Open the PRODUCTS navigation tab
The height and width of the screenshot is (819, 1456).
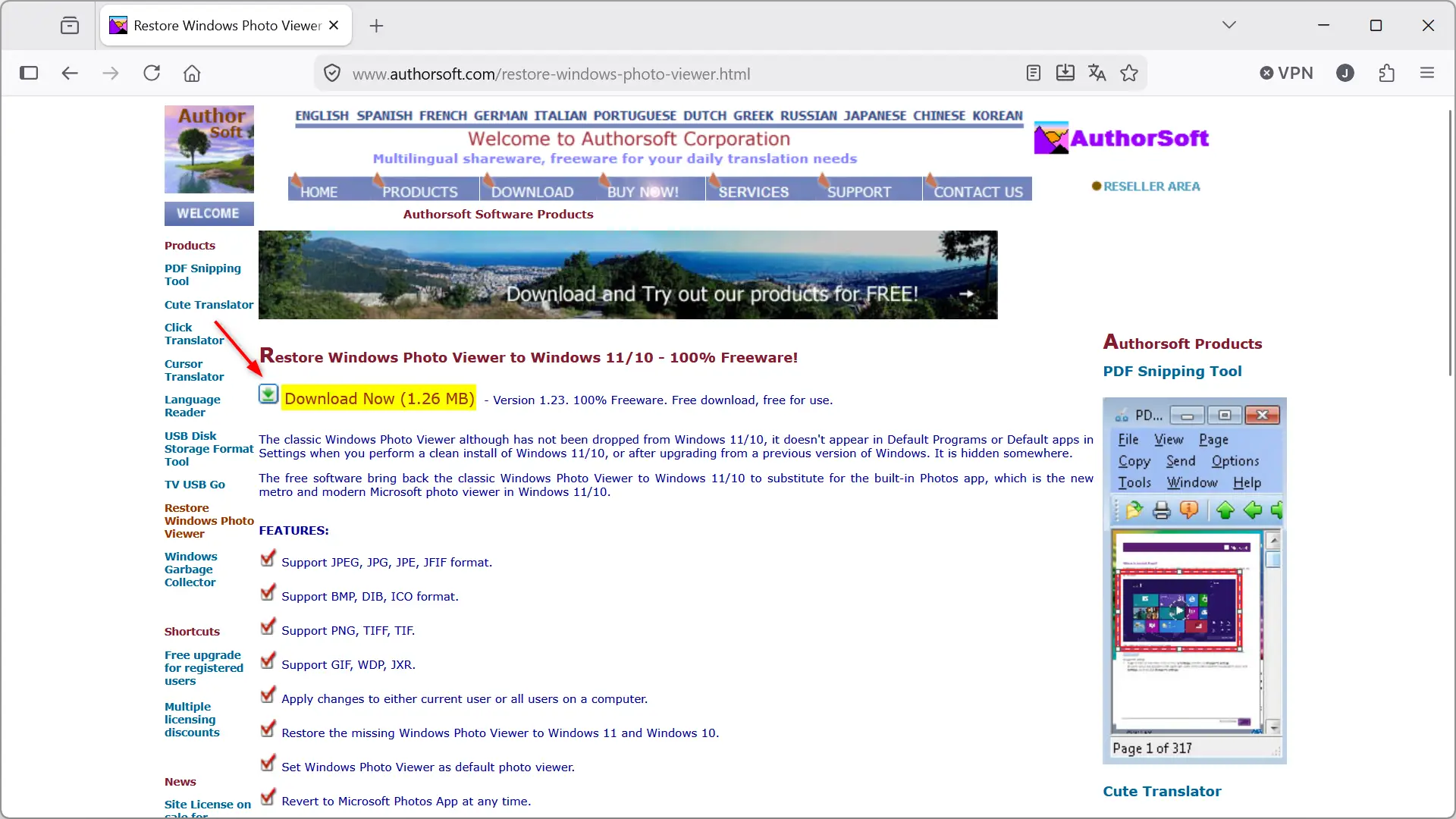tap(420, 192)
